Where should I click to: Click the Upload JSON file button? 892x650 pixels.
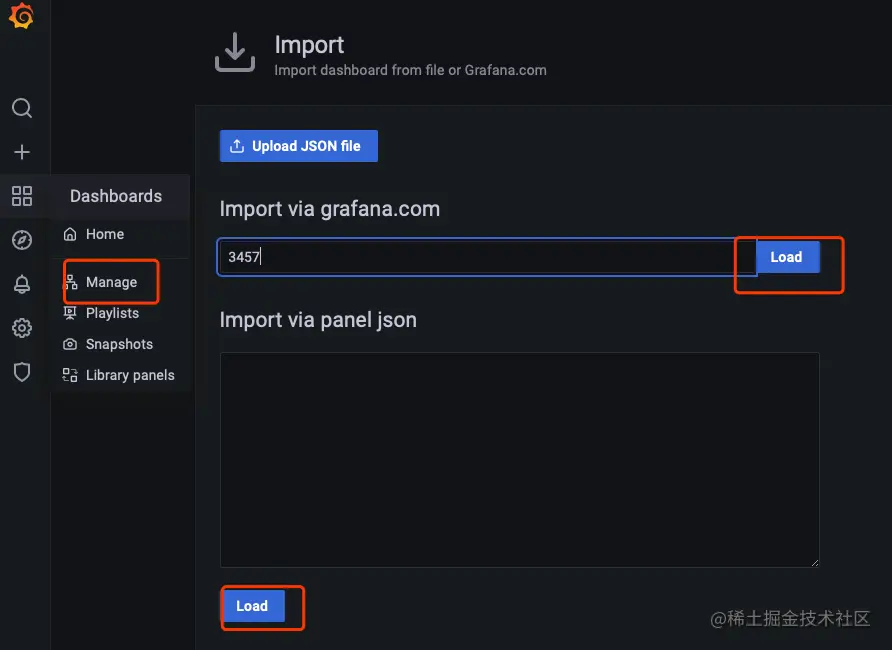(298, 146)
